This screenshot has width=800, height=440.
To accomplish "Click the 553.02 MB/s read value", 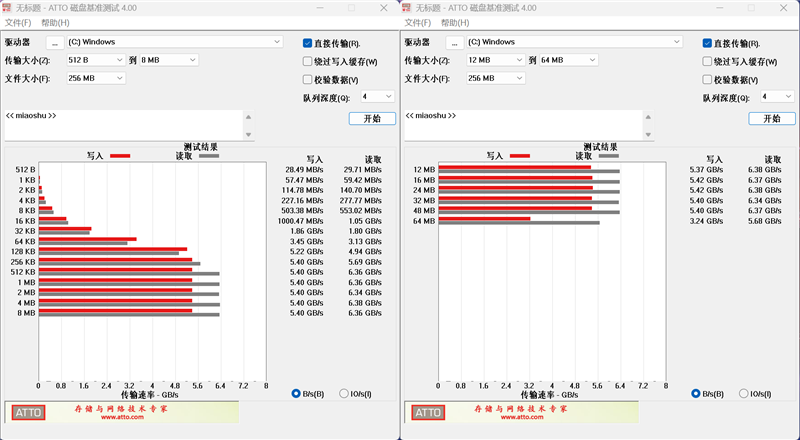I will [361, 211].
